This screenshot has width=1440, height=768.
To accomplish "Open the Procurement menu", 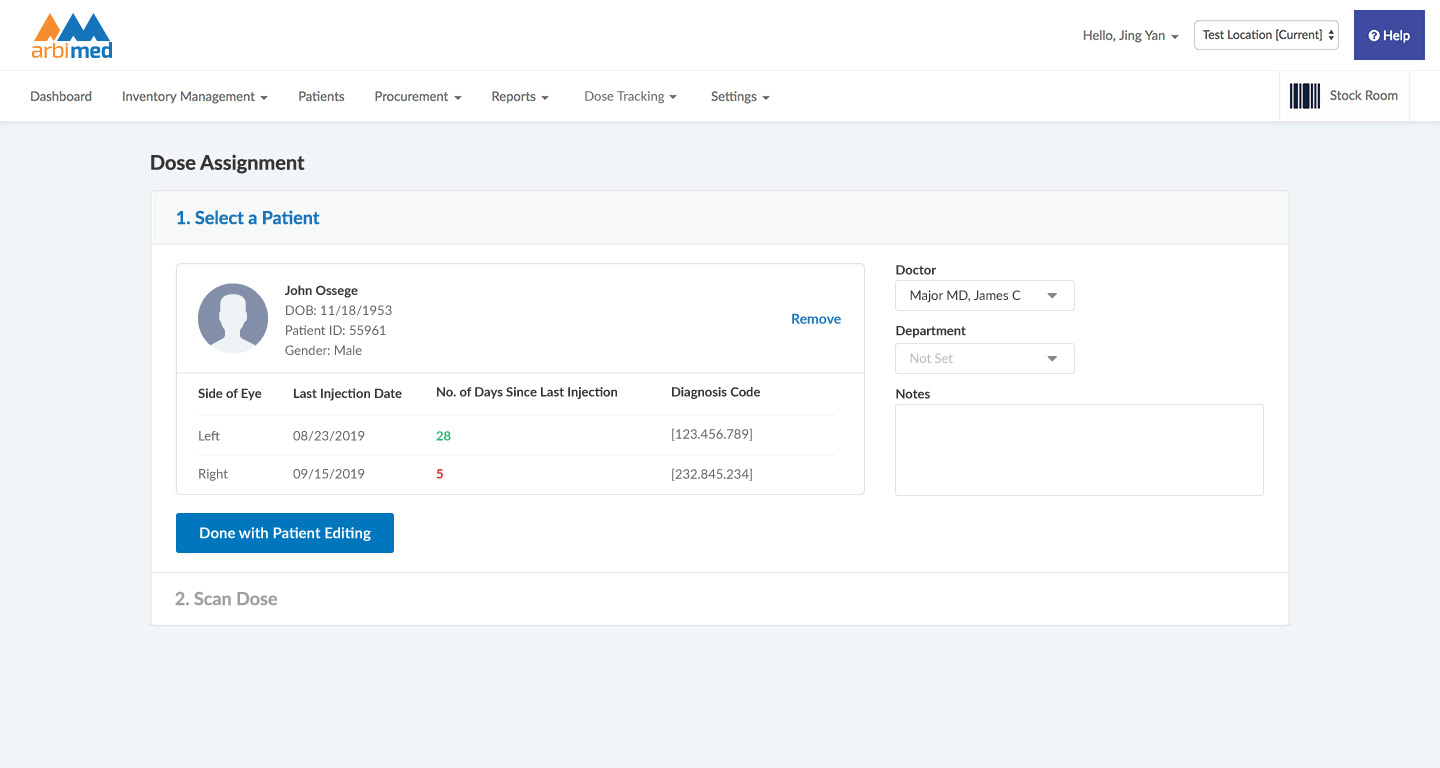I will point(417,97).
